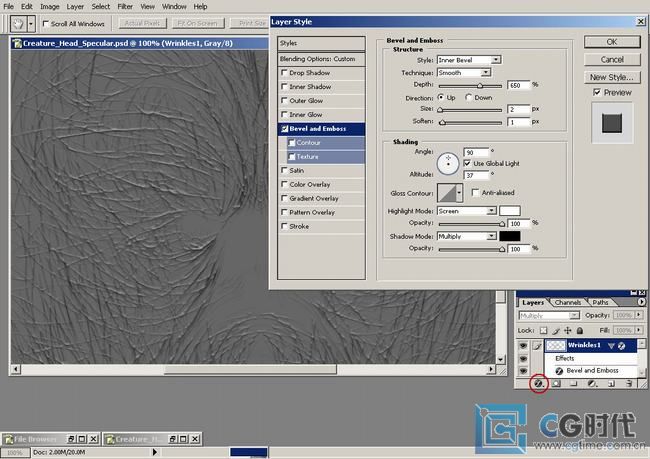Viewport: 650px width, 459px height.
Task: Click OK in Layer Style dialog
Action: tap(612, 42)
